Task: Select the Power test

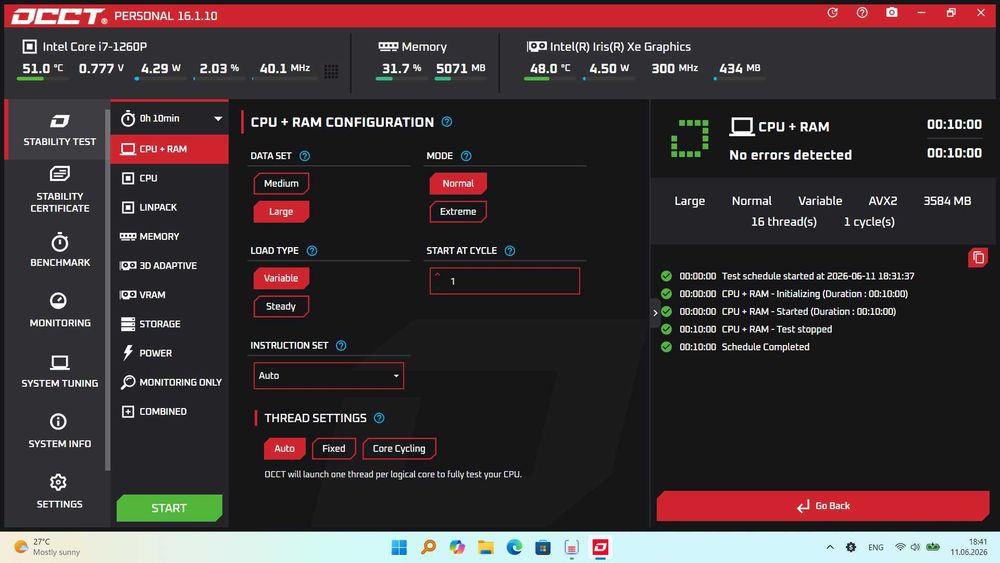Action: coord(170,353)
